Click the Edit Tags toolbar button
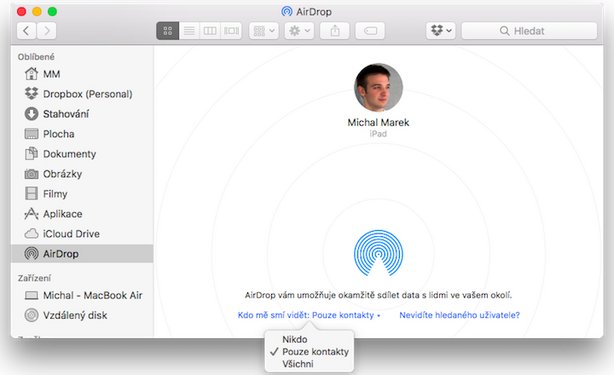 370,31
